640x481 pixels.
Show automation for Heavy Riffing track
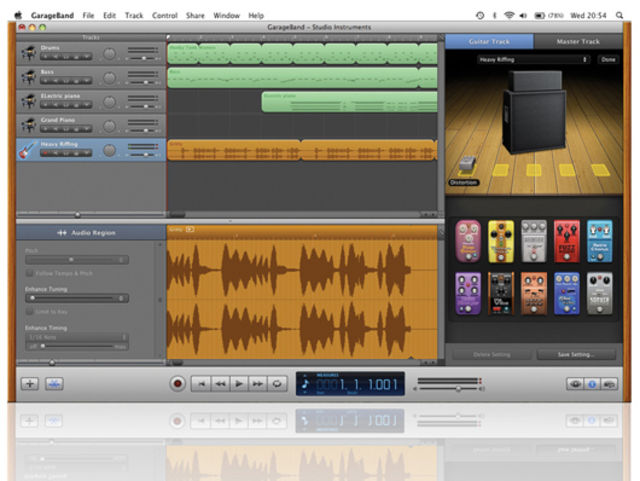pyautogui.click(x=87, y=154)
